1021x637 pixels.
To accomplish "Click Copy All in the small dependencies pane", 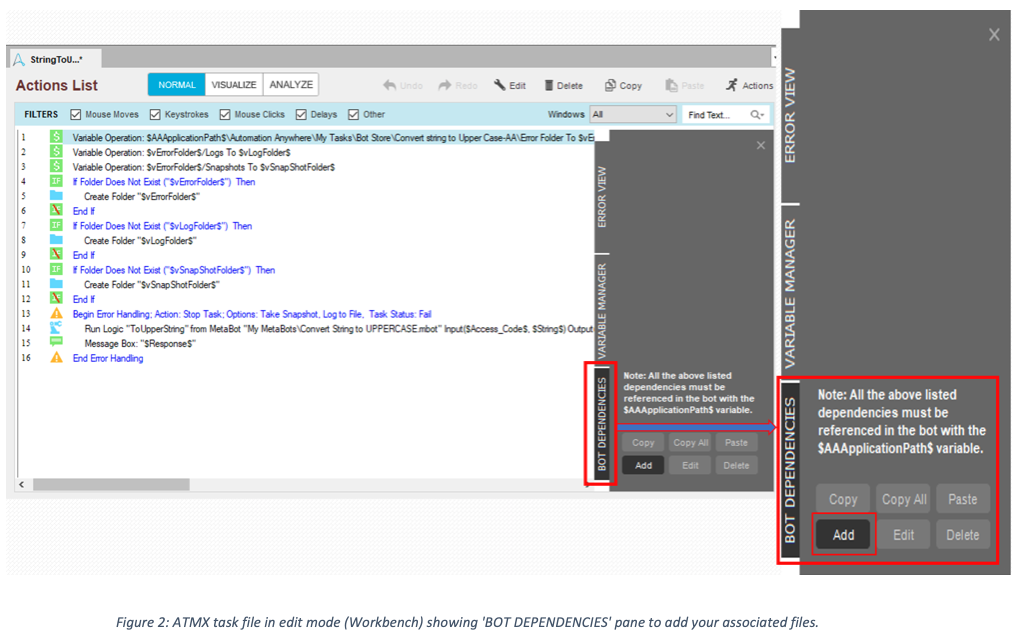I will tap(690, 443).
